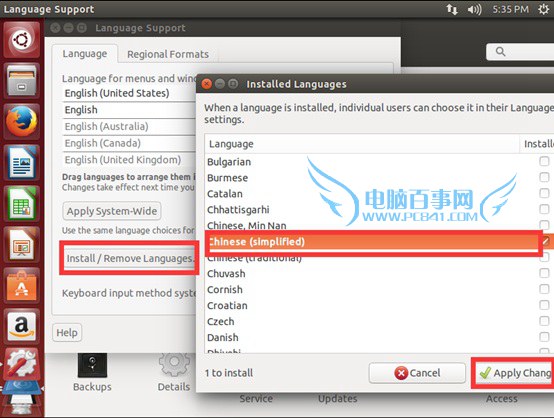
Task: Open LibreOffice Writer from the dock
Action: point(22,163)
